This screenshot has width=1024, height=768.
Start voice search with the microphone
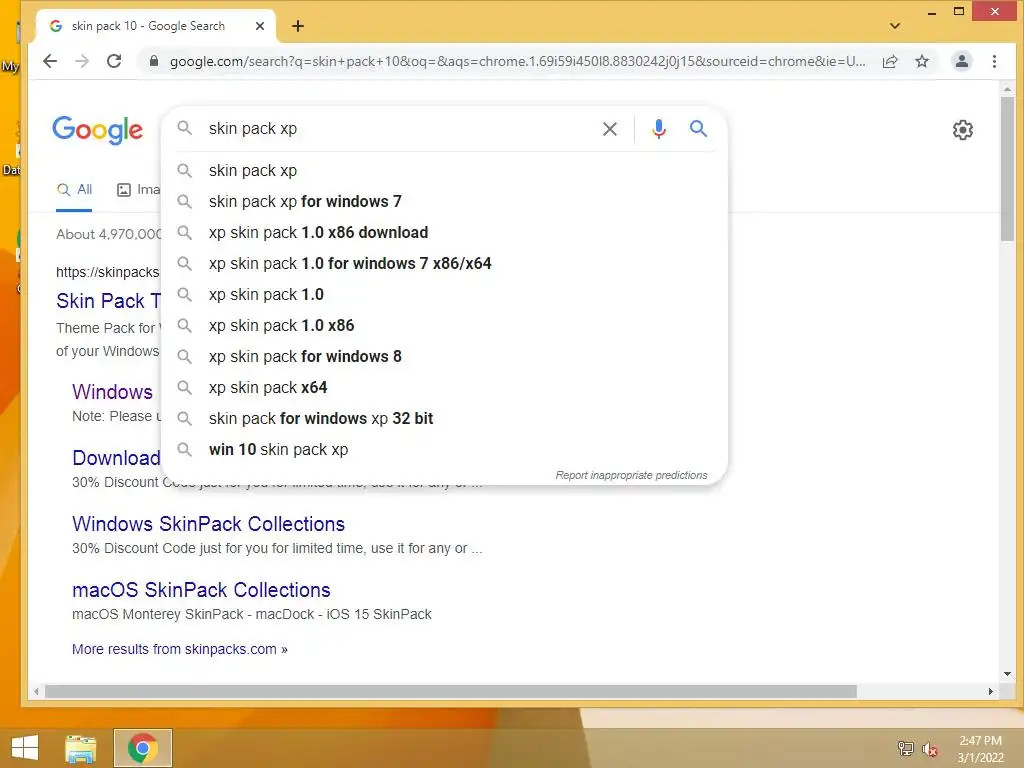pyautogui.click(x=658, y=129)
